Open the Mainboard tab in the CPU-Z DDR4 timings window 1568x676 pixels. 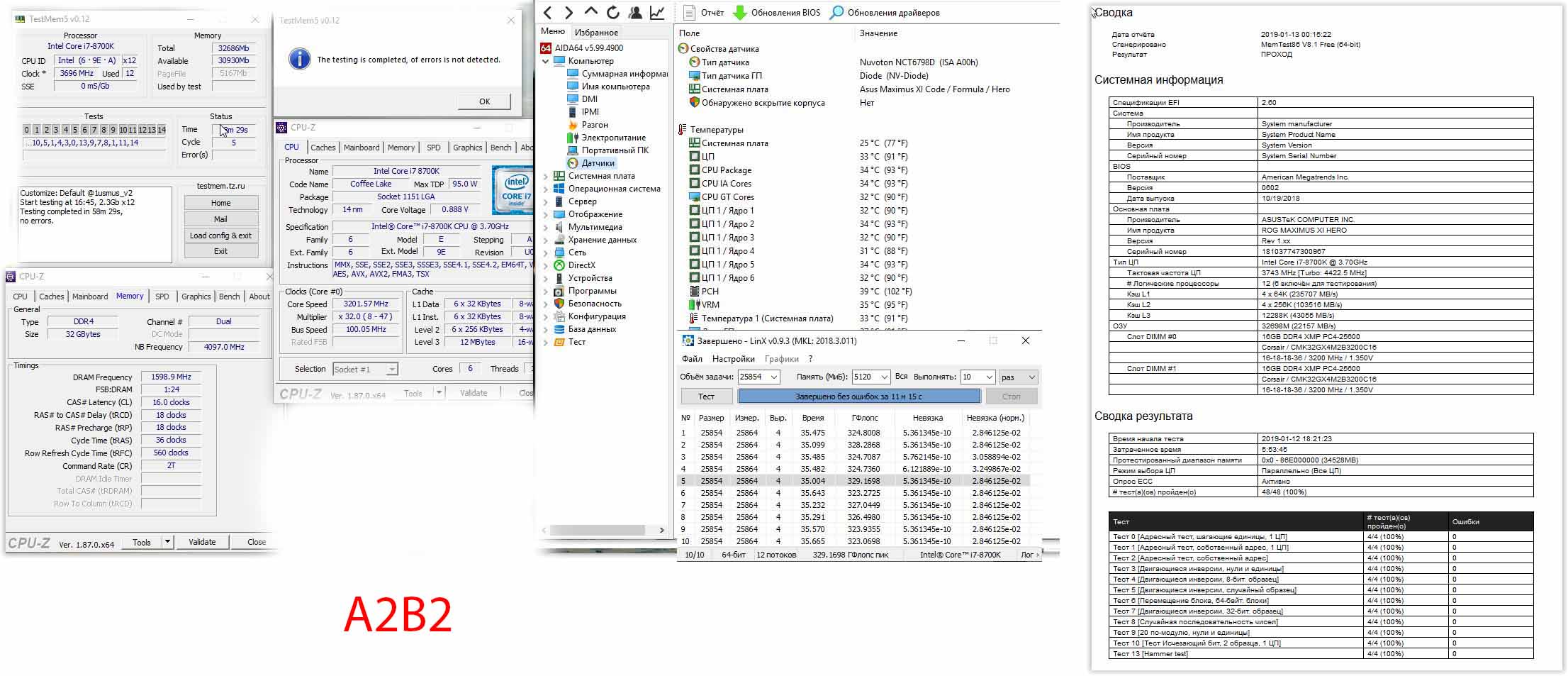[90, 297]
